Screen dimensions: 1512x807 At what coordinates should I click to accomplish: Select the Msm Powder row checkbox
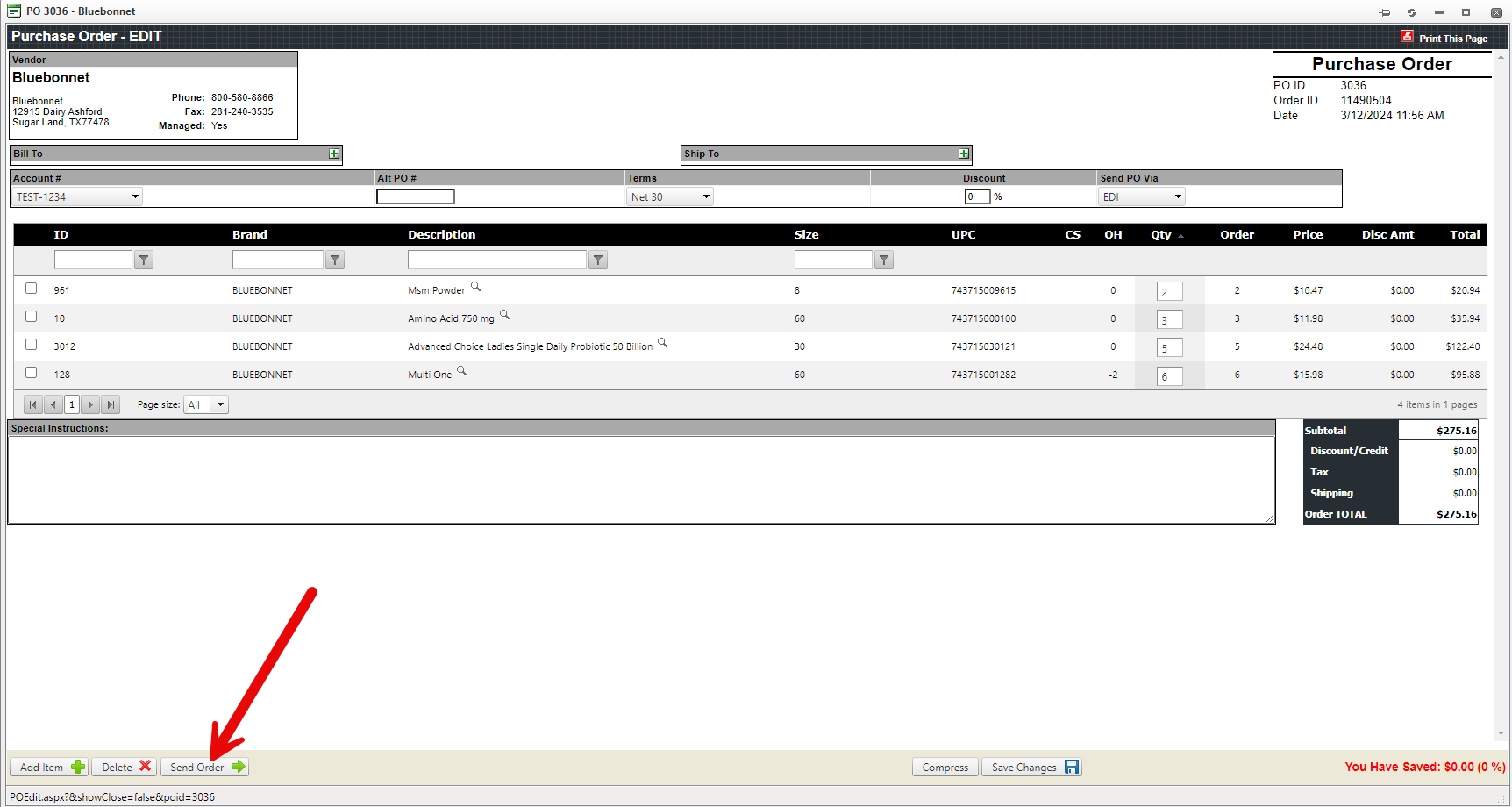tap(32, 289)
